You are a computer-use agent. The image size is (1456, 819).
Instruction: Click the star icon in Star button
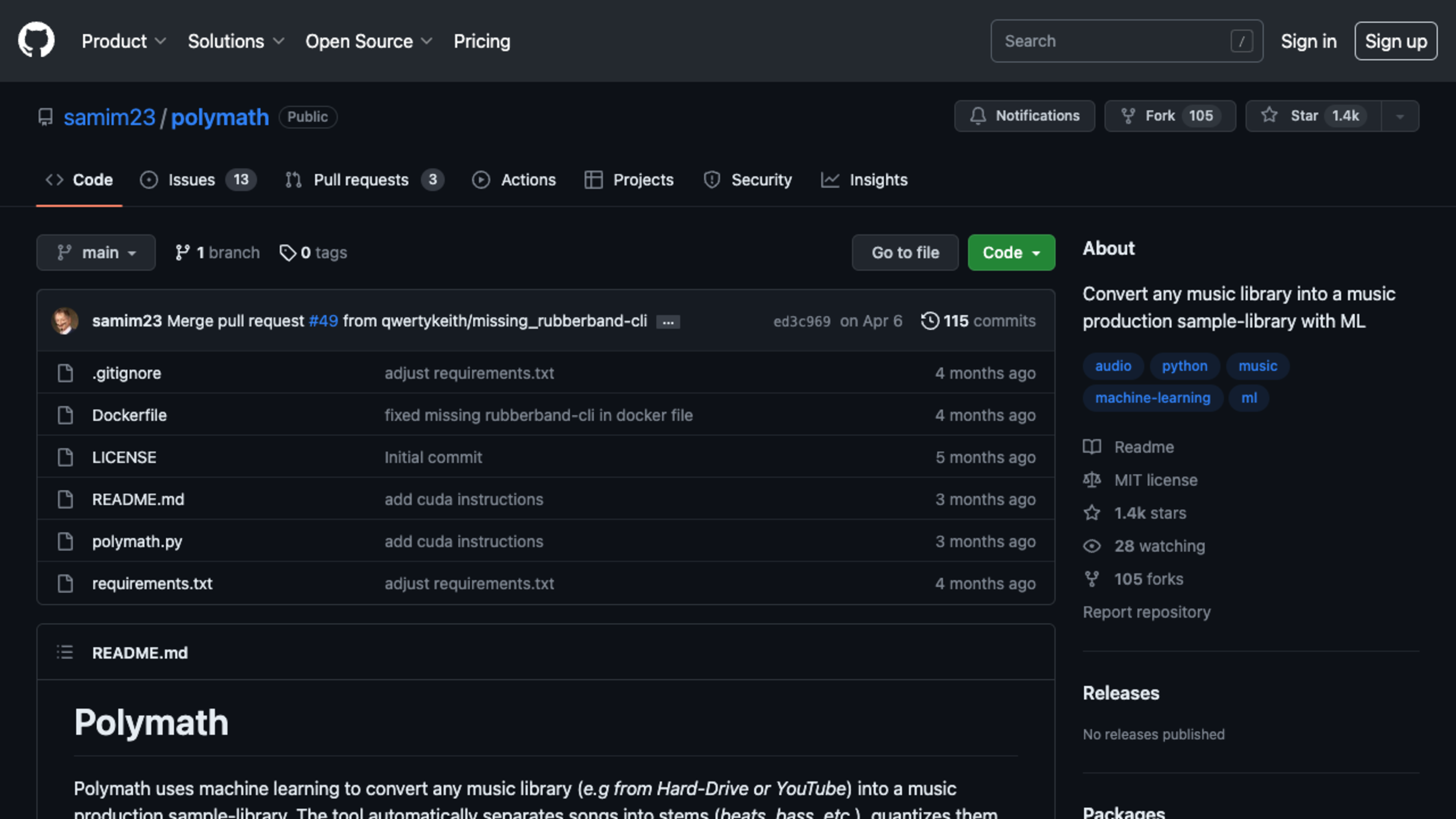1269,115
